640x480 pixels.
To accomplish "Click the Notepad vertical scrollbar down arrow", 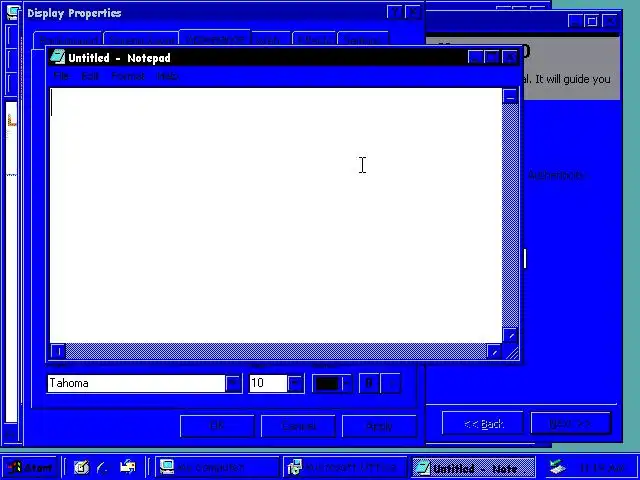I will tap(510, 336).
